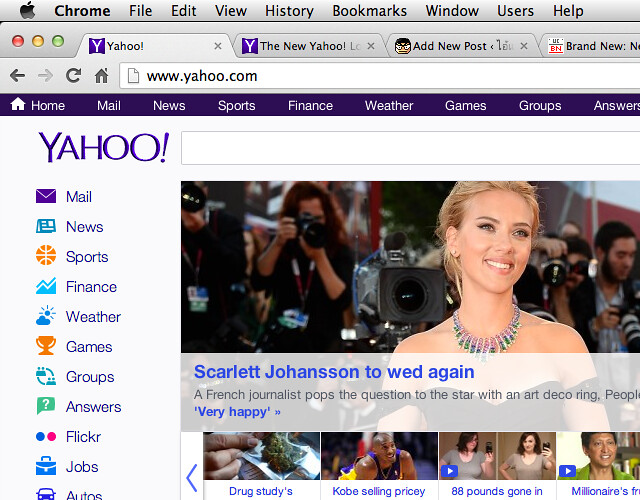Open the History menu

pos(289,11)
